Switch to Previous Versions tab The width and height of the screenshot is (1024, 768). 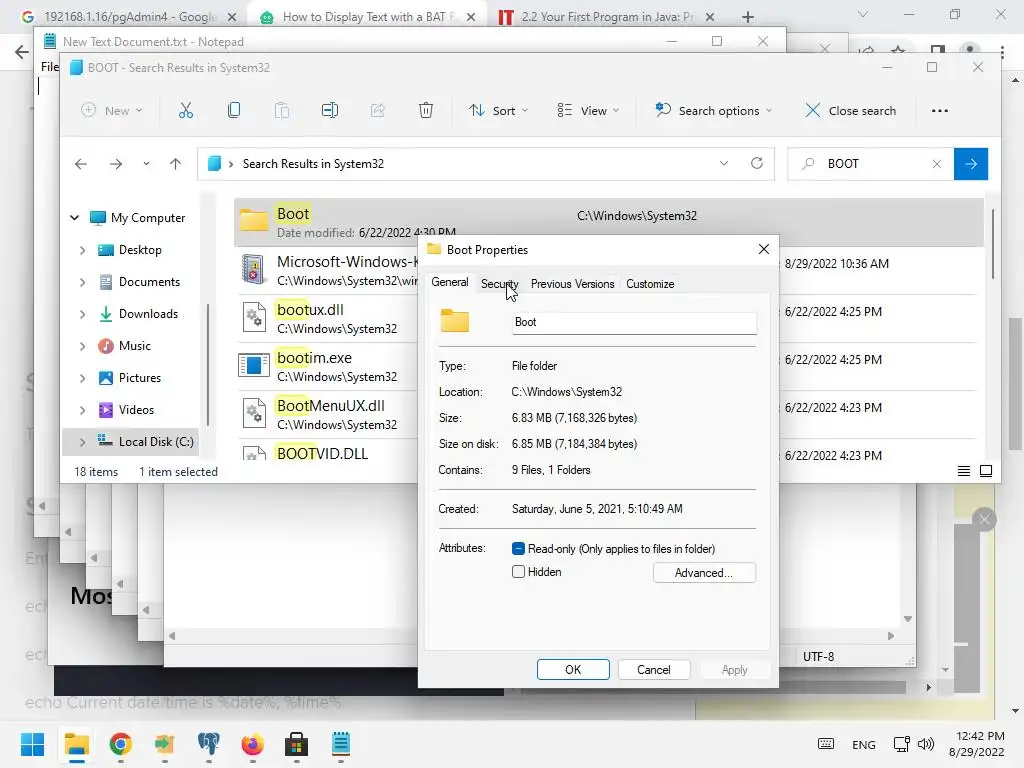click(572, 283)
